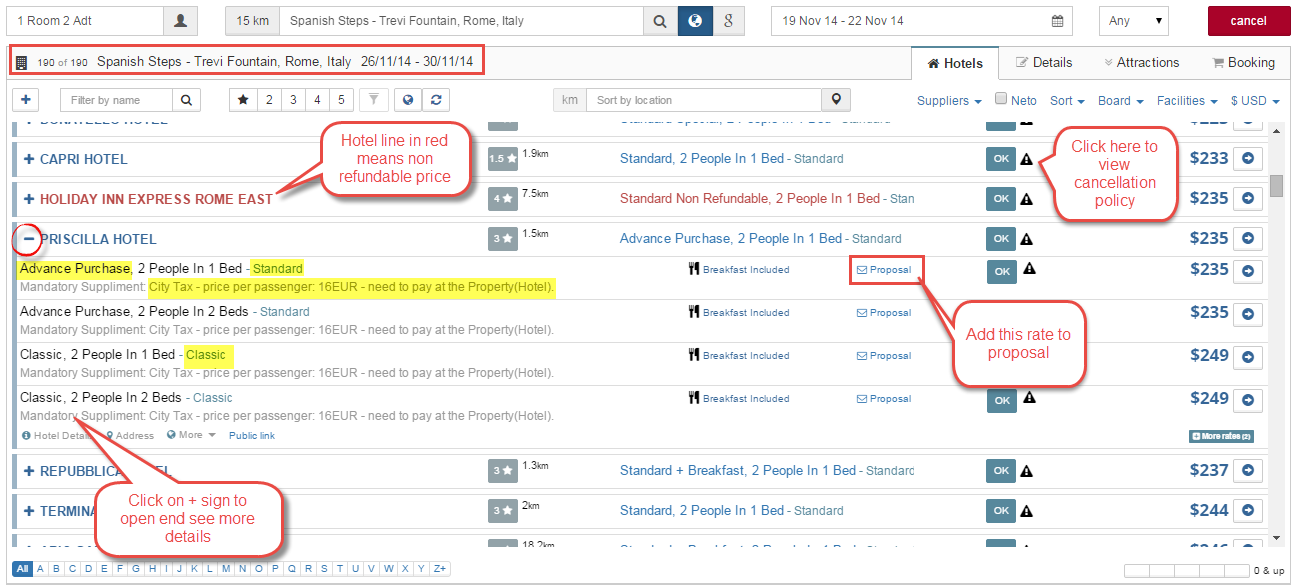Click the globe icon beside the refresh button
The height and width of the screenshot is (585, 1295).
point(408,100)
